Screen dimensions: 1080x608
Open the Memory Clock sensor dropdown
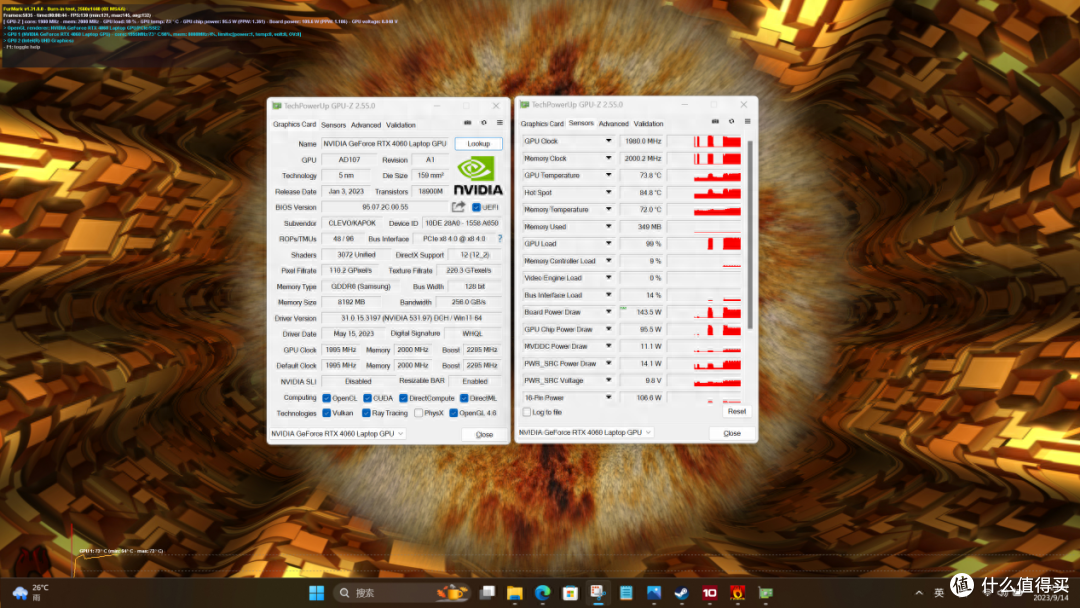(608, 158)
